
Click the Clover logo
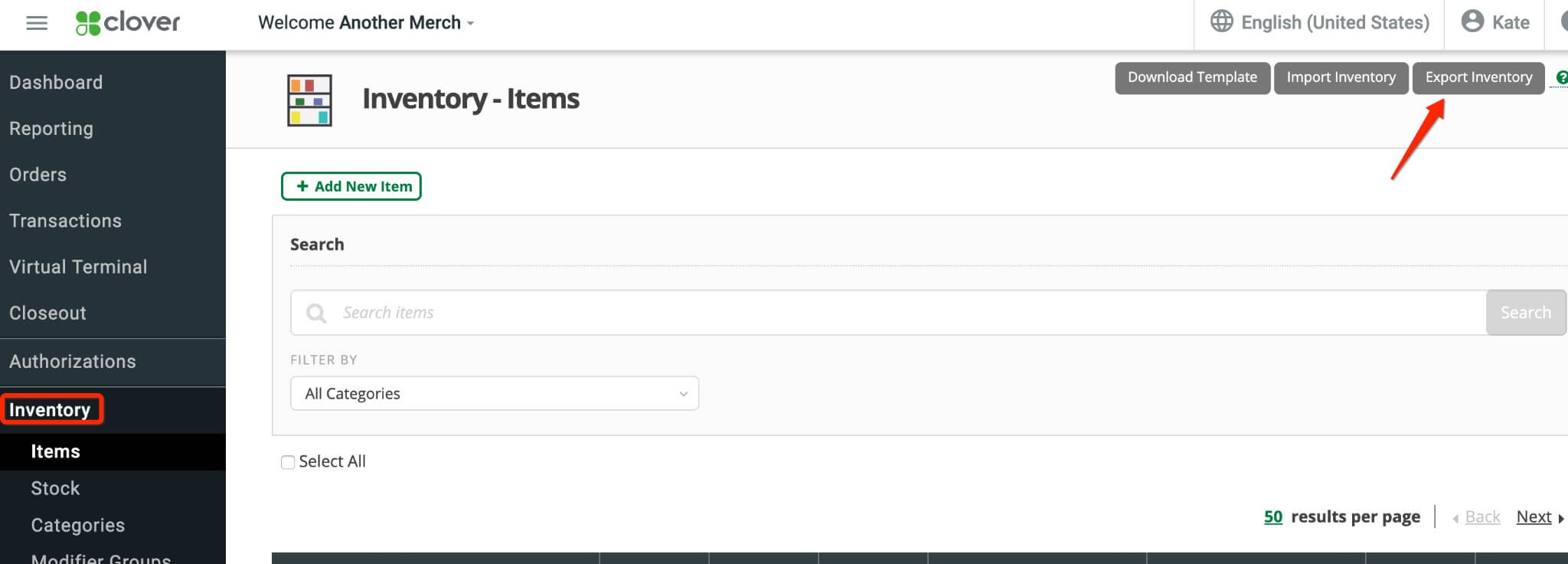point(128,23)
